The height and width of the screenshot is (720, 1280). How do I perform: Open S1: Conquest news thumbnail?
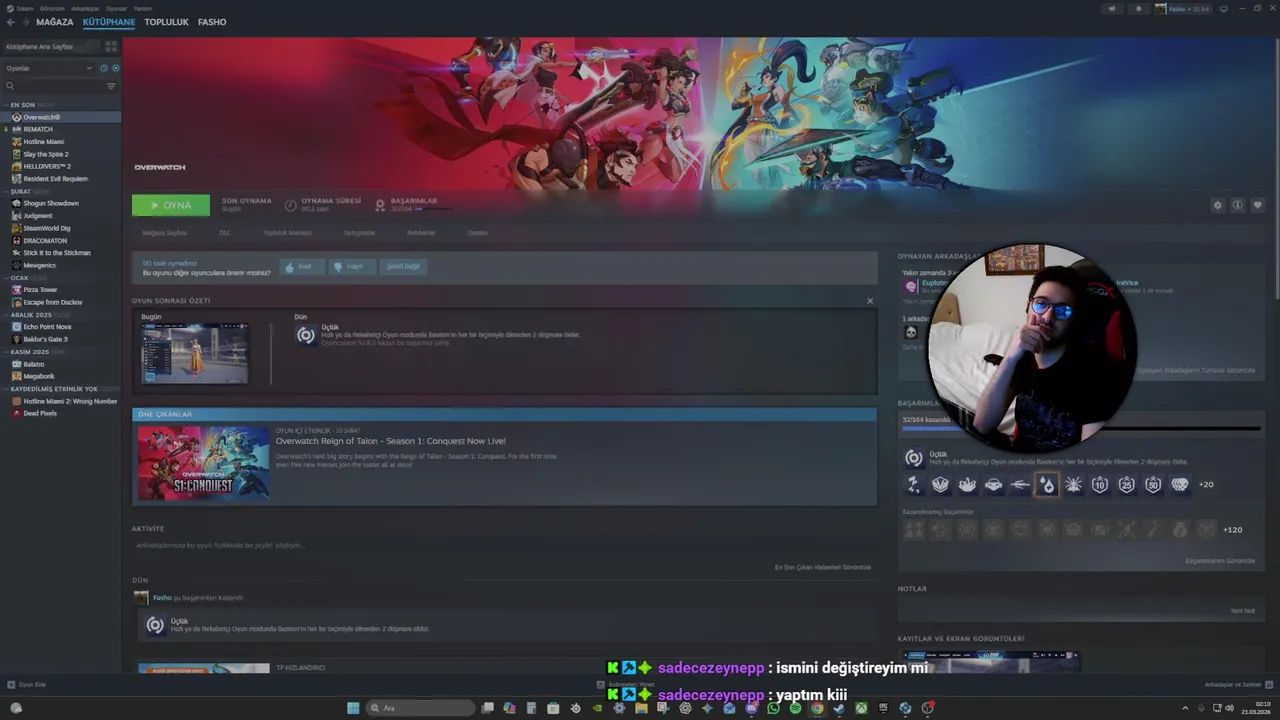point(203,463)
